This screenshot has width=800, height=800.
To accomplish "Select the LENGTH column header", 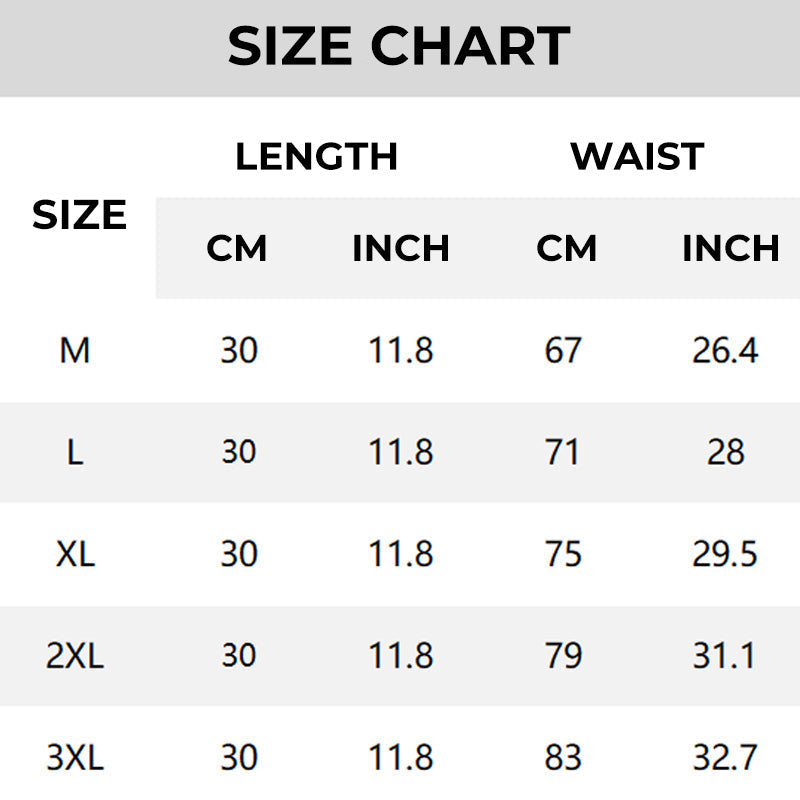I will tap(316, 157).
